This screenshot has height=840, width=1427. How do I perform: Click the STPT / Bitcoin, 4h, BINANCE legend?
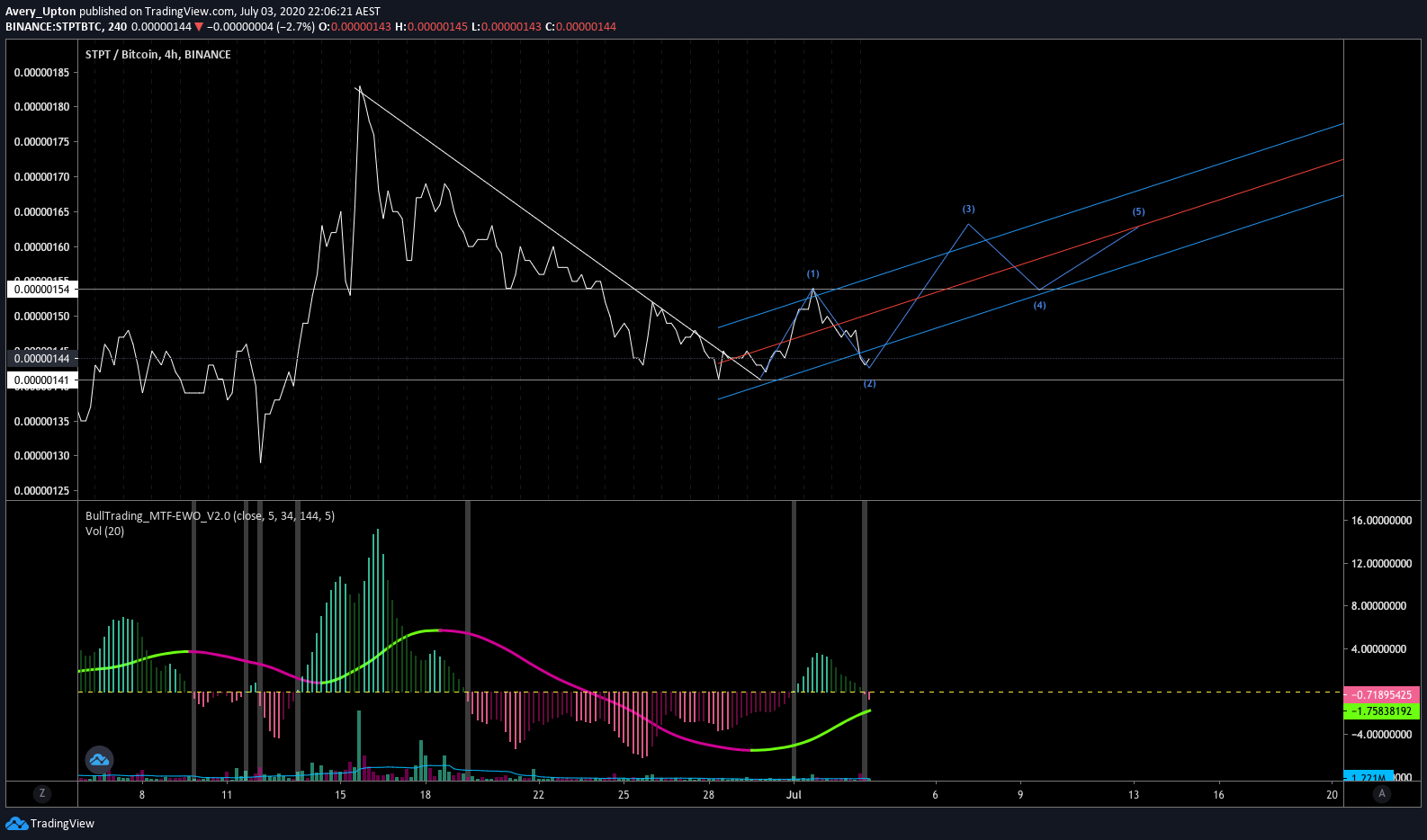click(x=158, y=55)
